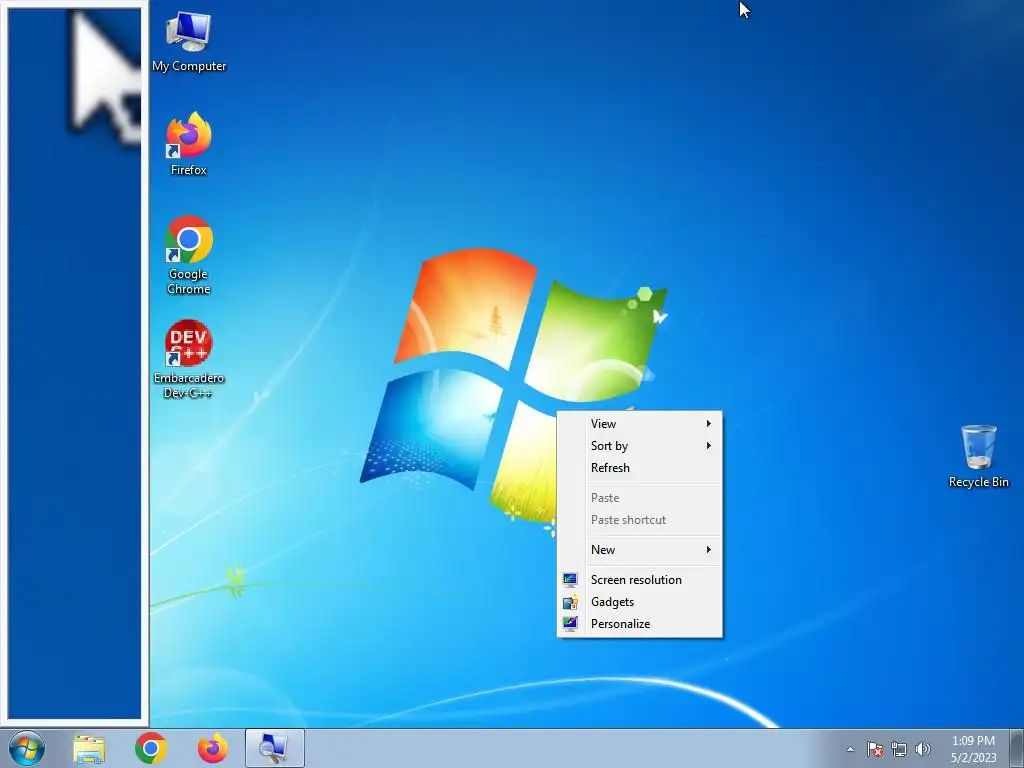Click the Magnifier taskbar button
1024x768 pixels.
pyautogui.click(x=275, y=748)
